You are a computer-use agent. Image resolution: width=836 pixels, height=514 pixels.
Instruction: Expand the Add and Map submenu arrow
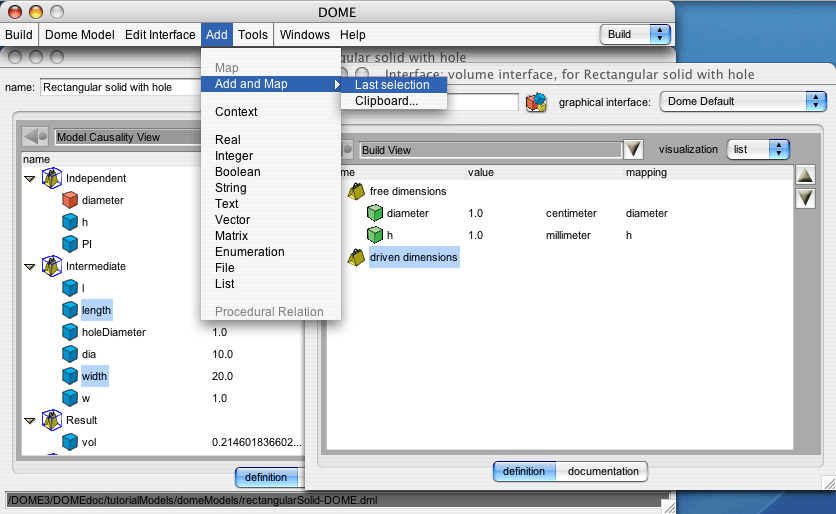[336, 84]
